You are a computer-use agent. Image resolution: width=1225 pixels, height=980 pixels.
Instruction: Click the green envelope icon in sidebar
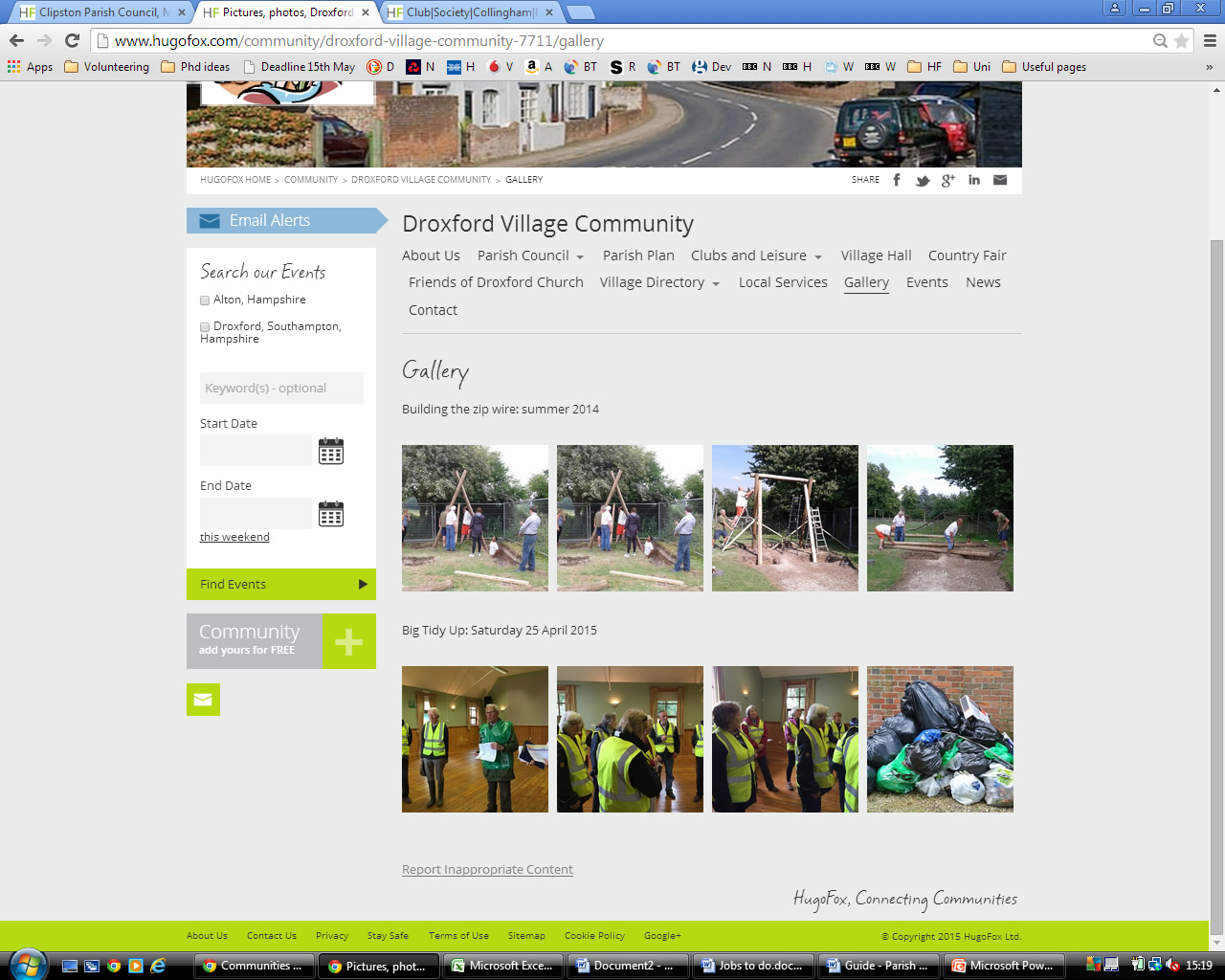tap(203, 700)
